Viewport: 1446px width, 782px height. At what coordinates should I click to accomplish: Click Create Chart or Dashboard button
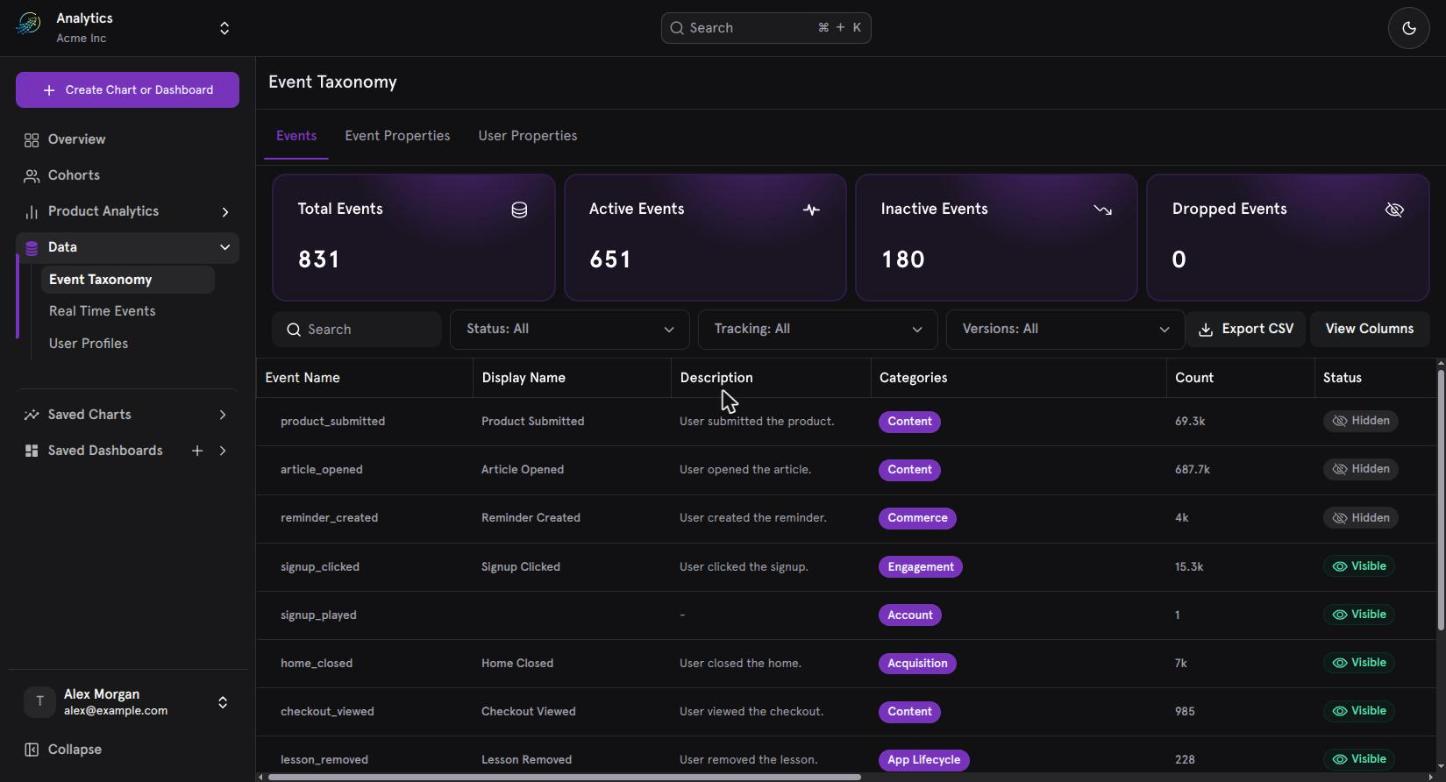tap(127, 90)
